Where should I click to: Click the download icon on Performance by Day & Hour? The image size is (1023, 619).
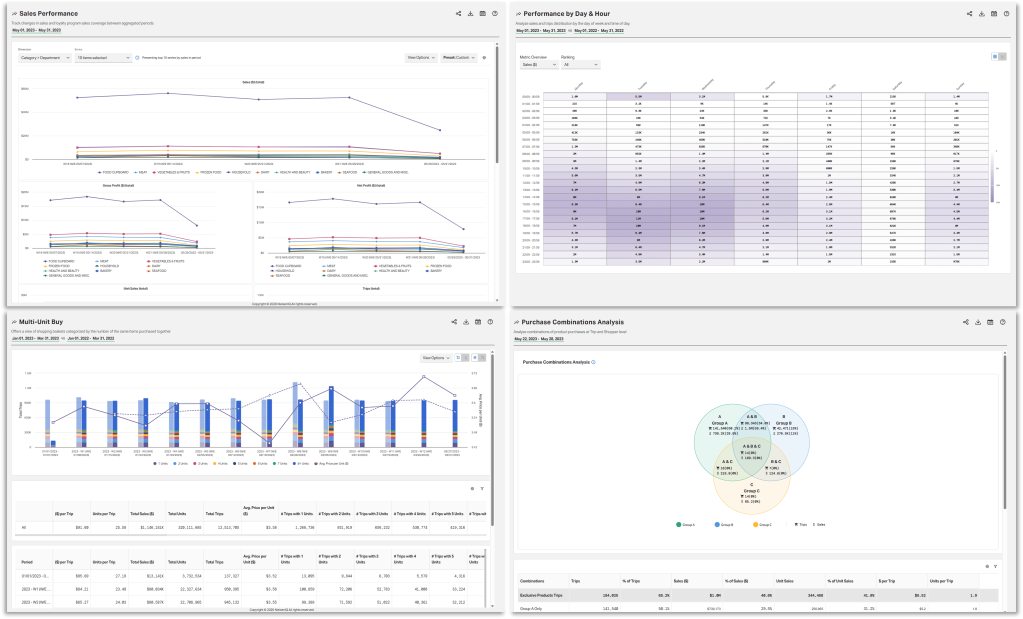[982, 13]
